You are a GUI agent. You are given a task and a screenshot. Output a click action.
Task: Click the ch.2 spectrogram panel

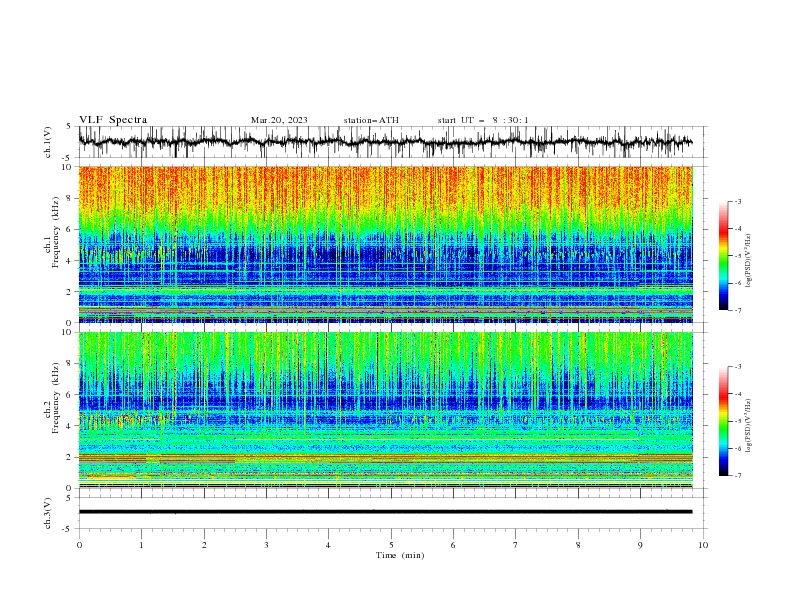(x=385, y=410)
